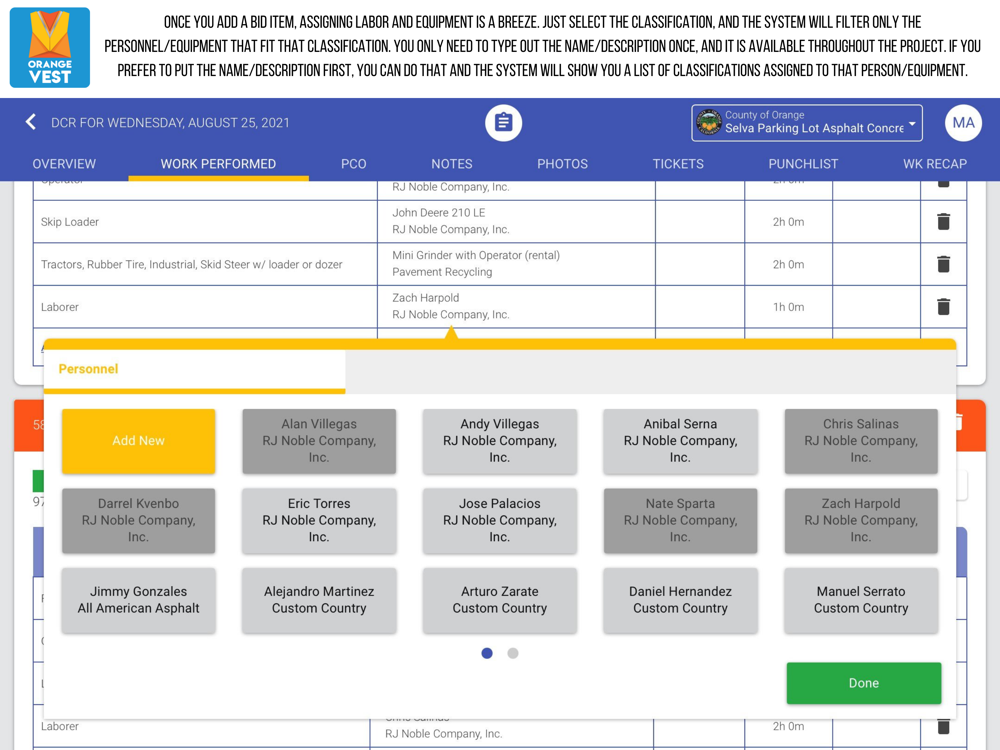
Task: Open the Photos tab
Action: coord(562,164)
